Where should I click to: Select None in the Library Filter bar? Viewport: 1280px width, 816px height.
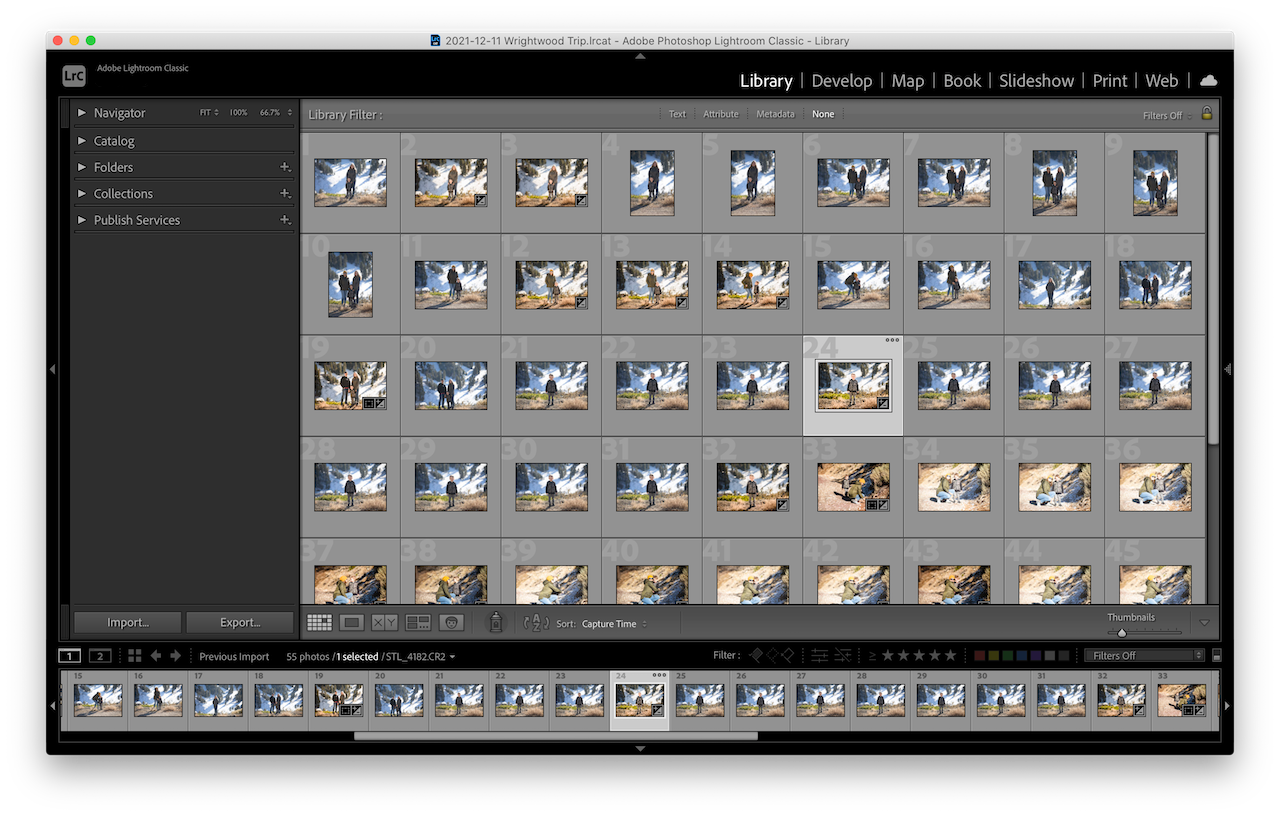coord(823,114)
